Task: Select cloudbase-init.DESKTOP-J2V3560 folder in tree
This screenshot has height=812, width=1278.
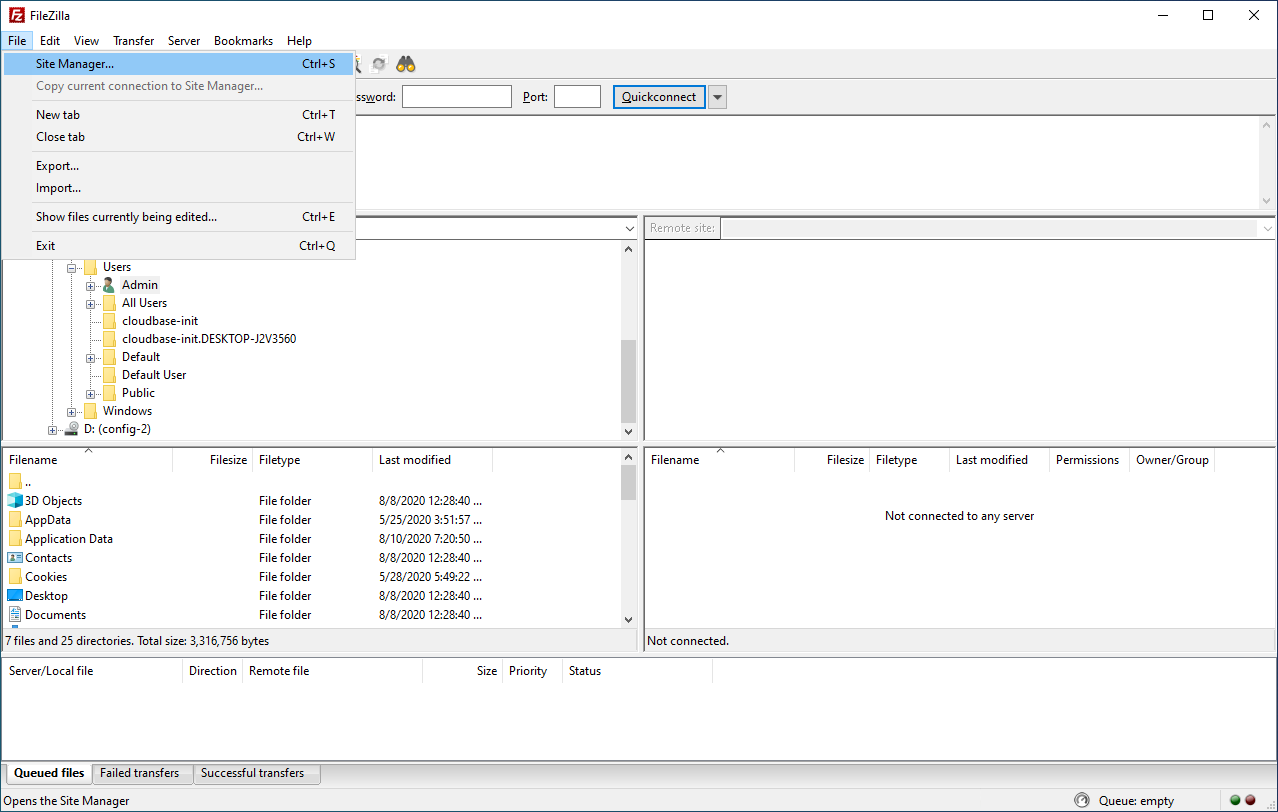Action: click(208, 339)
